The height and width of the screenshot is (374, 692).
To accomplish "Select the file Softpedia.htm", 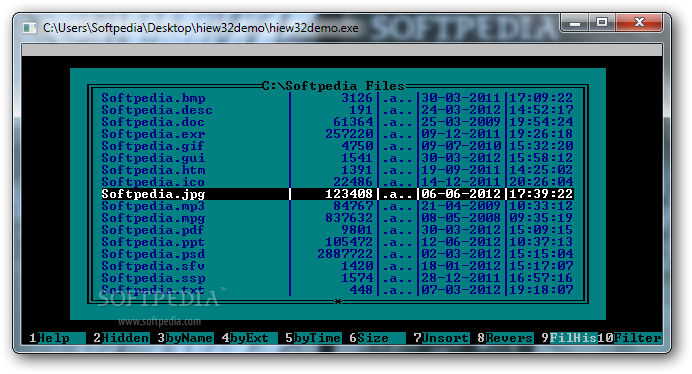I will point(153,170).
